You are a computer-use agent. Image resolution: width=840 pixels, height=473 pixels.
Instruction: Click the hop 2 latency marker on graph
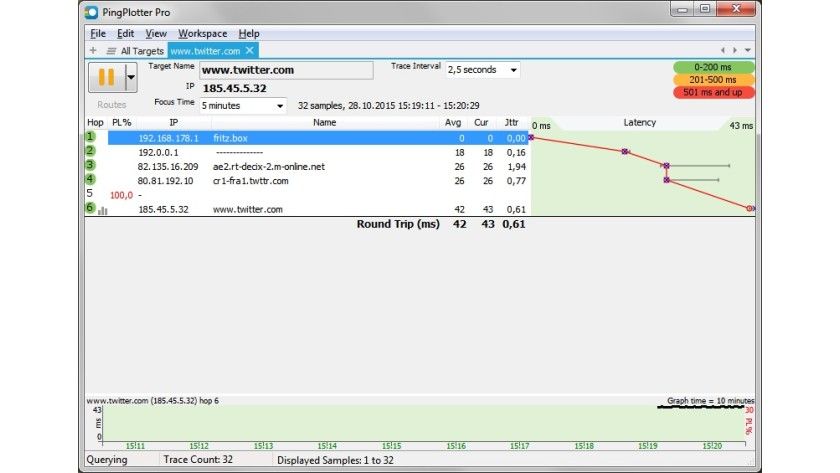(625, 152)
